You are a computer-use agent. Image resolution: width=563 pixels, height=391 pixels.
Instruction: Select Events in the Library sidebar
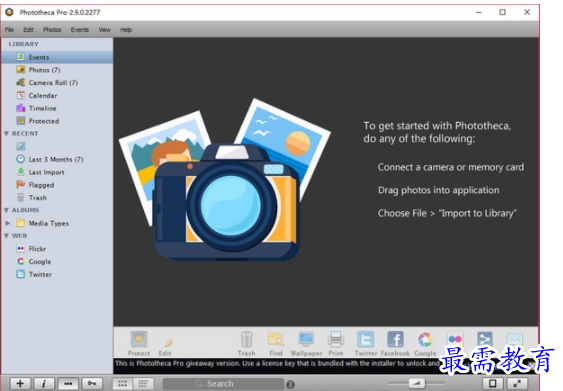[x=57, y=57]
